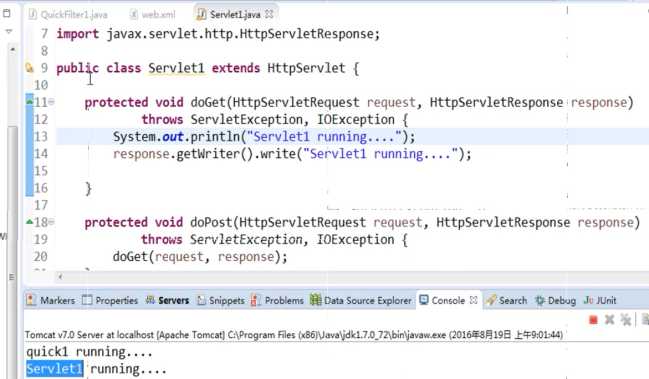Click the restore icon in left panel
The width and height of the screenshot is (649, 379).
(x=7, y=13)
